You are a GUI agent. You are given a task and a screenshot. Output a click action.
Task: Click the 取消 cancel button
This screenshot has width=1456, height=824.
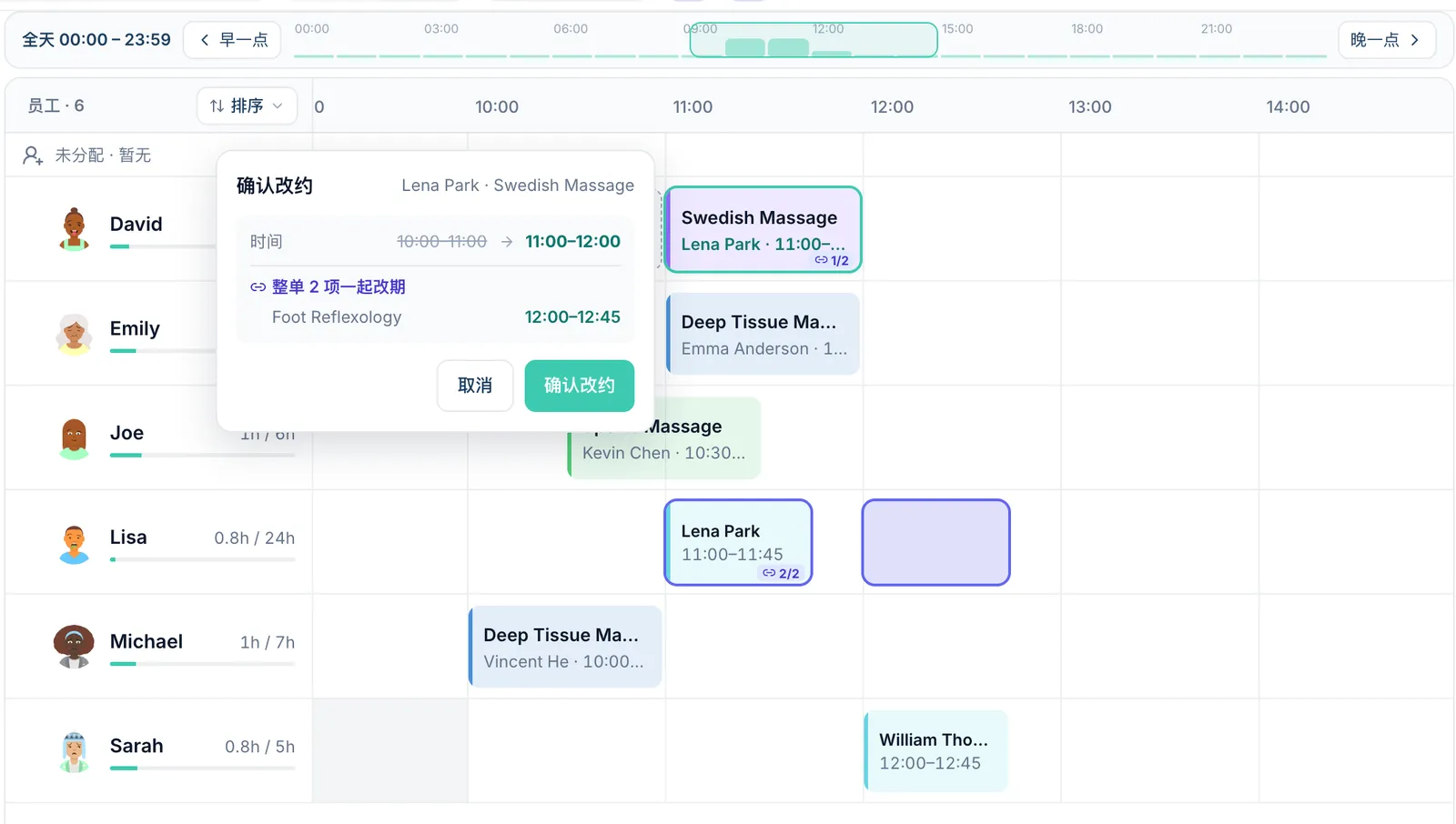coord(475,386)
